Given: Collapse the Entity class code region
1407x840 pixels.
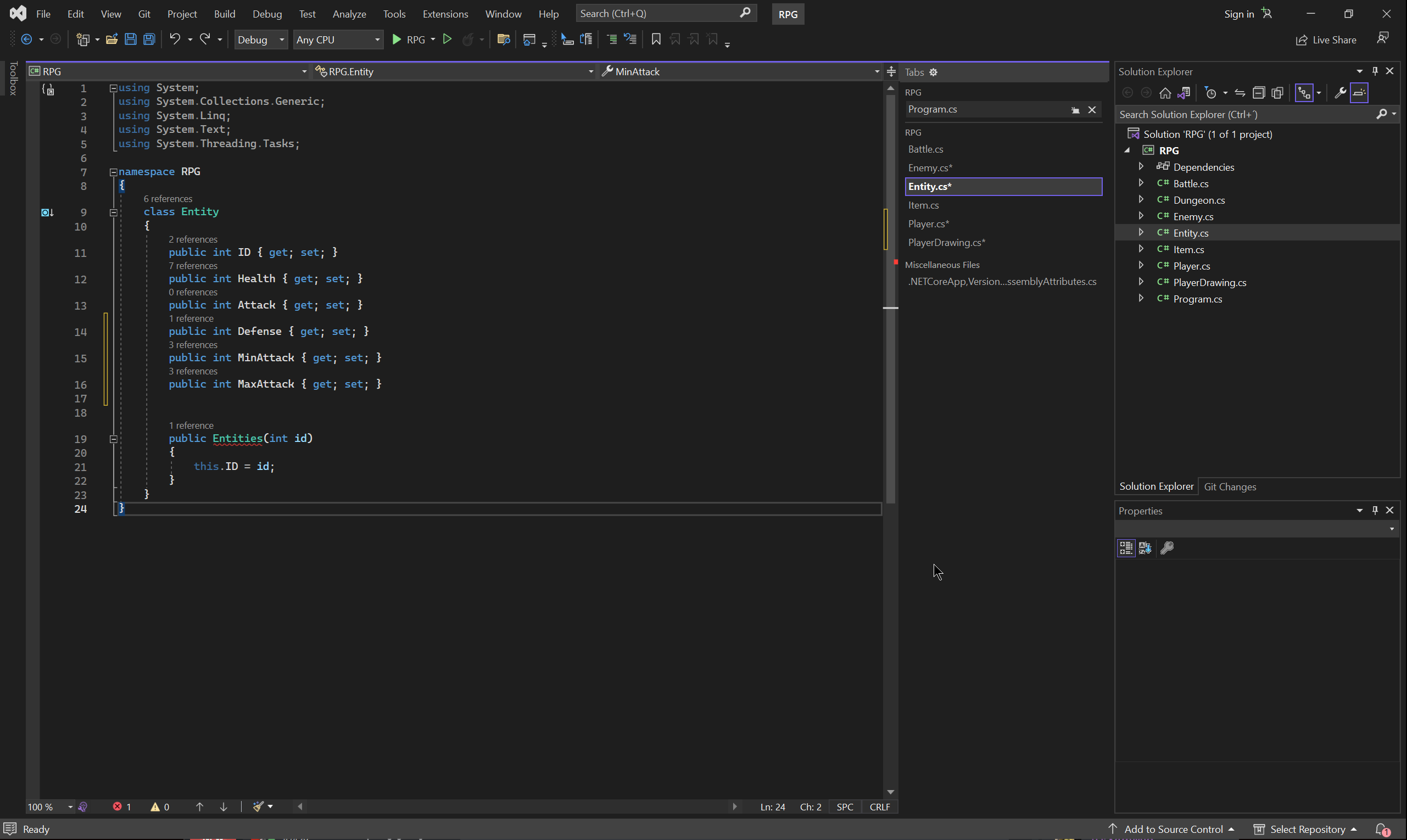Looking at the screenshot, I should 113,212.
